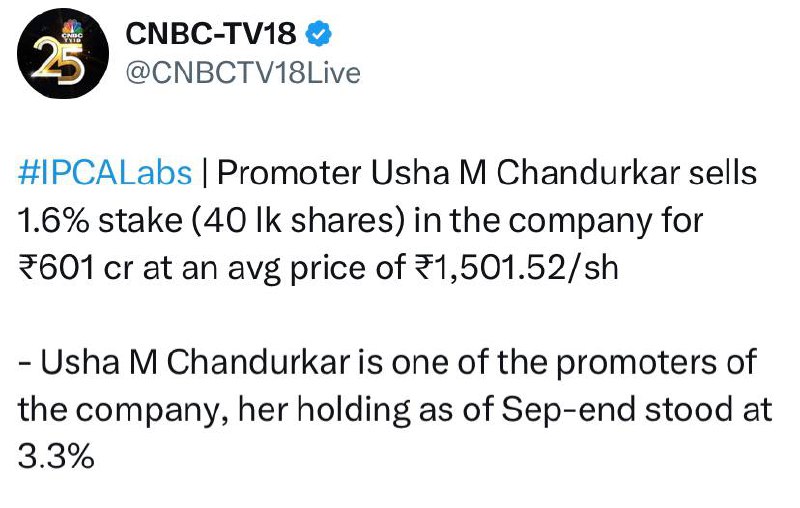Click the blue verified badge
This screenshot has width=800, height=508.
click(319, 34)
